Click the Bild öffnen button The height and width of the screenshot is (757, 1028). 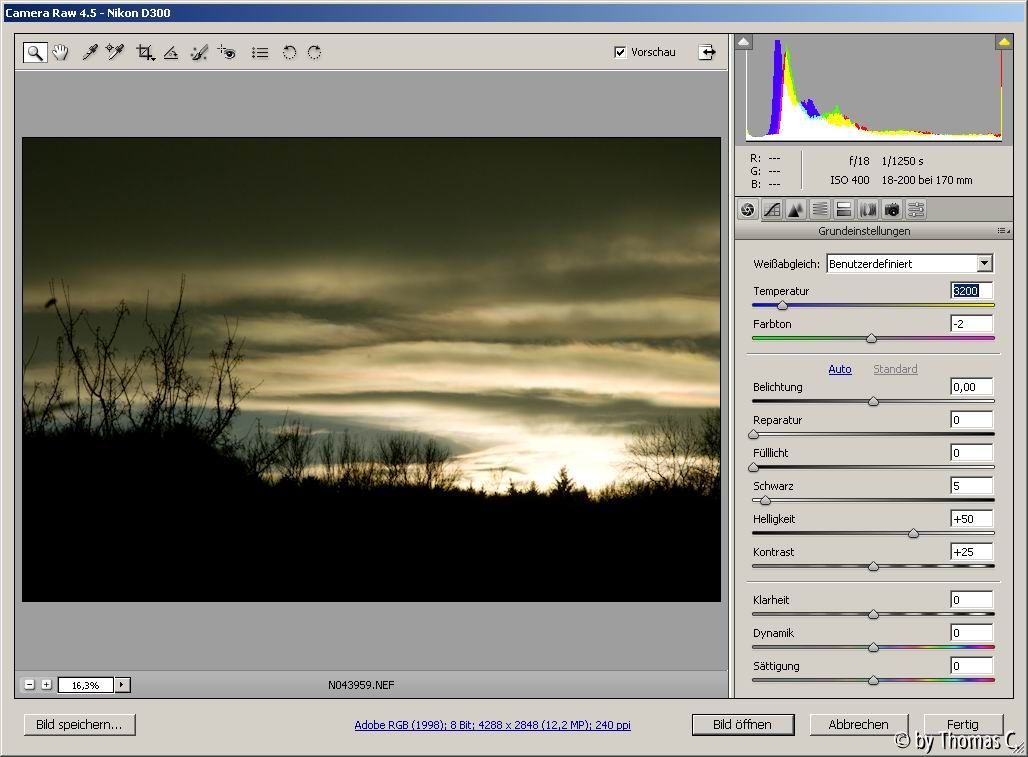pos(743,725)
